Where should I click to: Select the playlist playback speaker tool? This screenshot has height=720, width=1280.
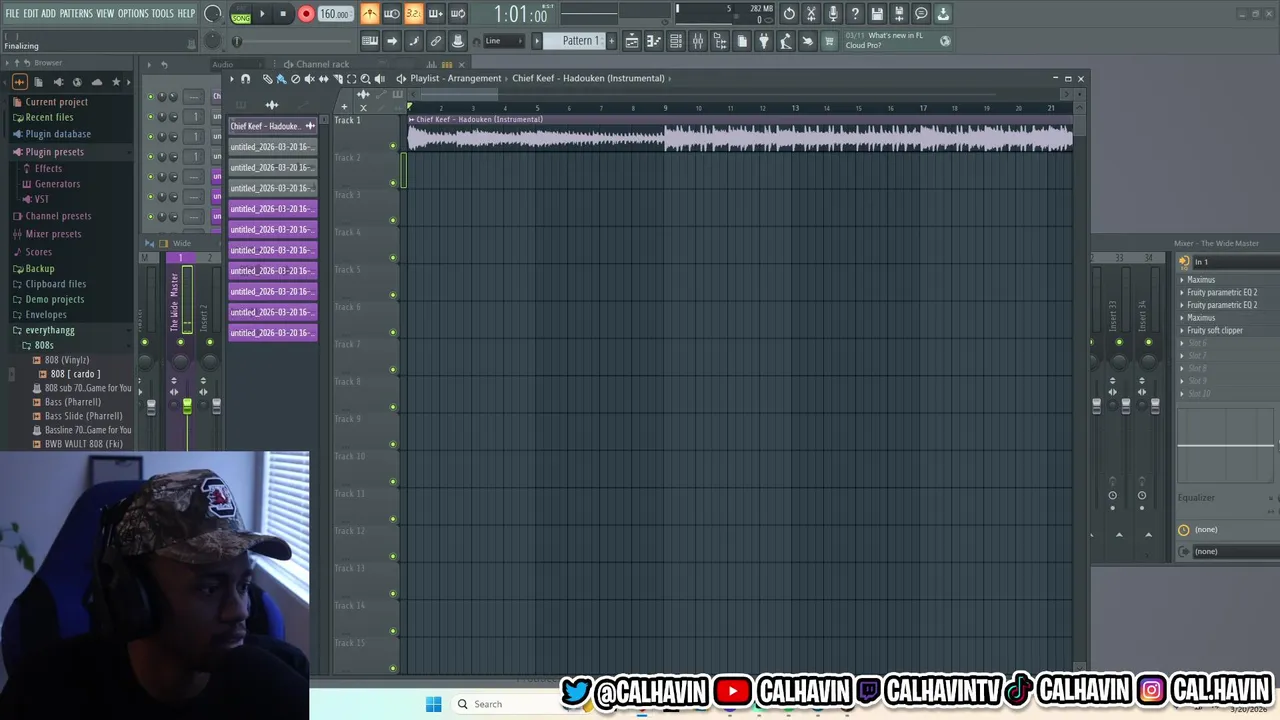tap(379, 79)
